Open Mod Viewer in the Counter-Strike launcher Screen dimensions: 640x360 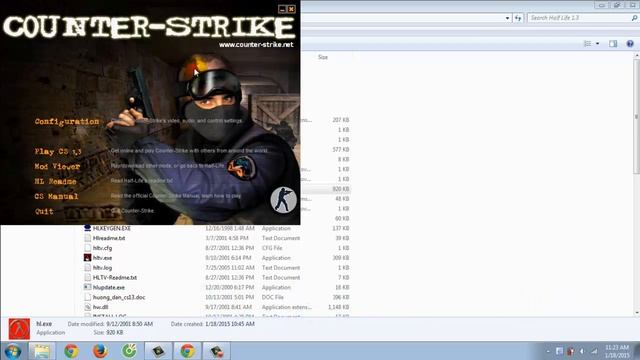click(57, 167)
